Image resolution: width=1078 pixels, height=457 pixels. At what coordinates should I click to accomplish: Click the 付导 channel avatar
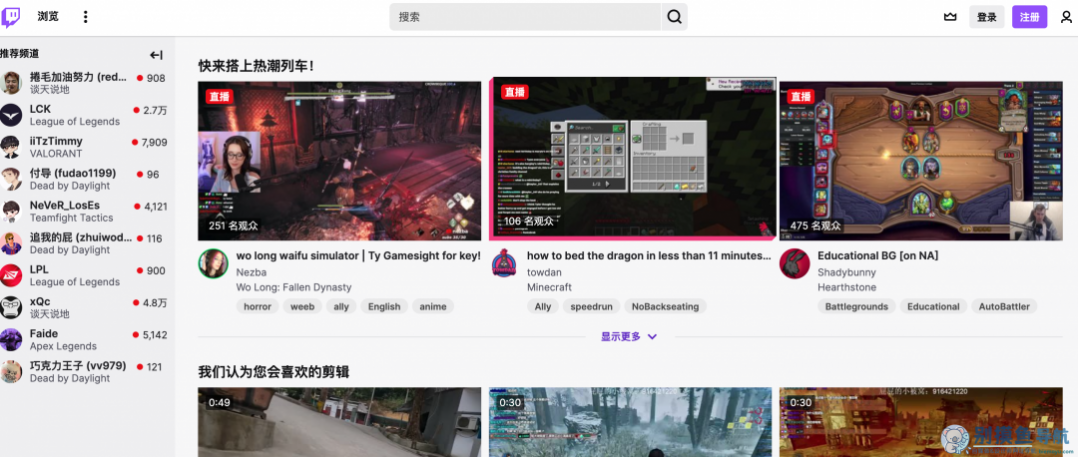tap(11, 179)
